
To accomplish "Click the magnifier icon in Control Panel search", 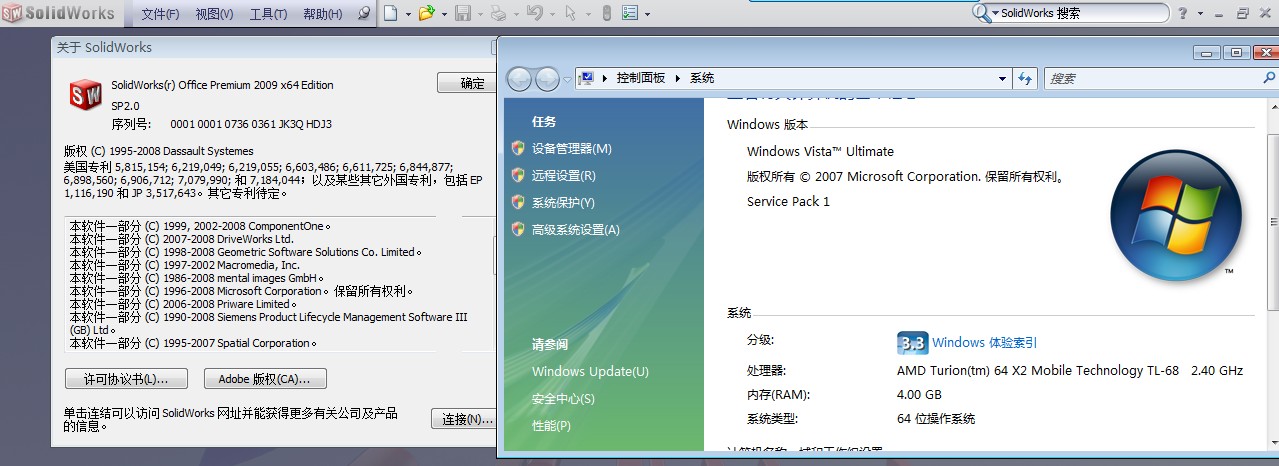I will tap(1270, 77).
